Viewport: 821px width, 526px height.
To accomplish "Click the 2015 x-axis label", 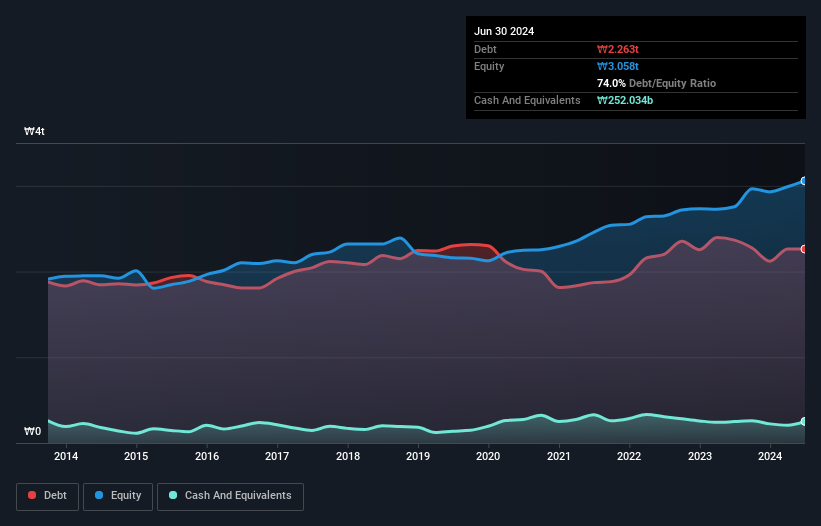I will [x=136, y=456].
